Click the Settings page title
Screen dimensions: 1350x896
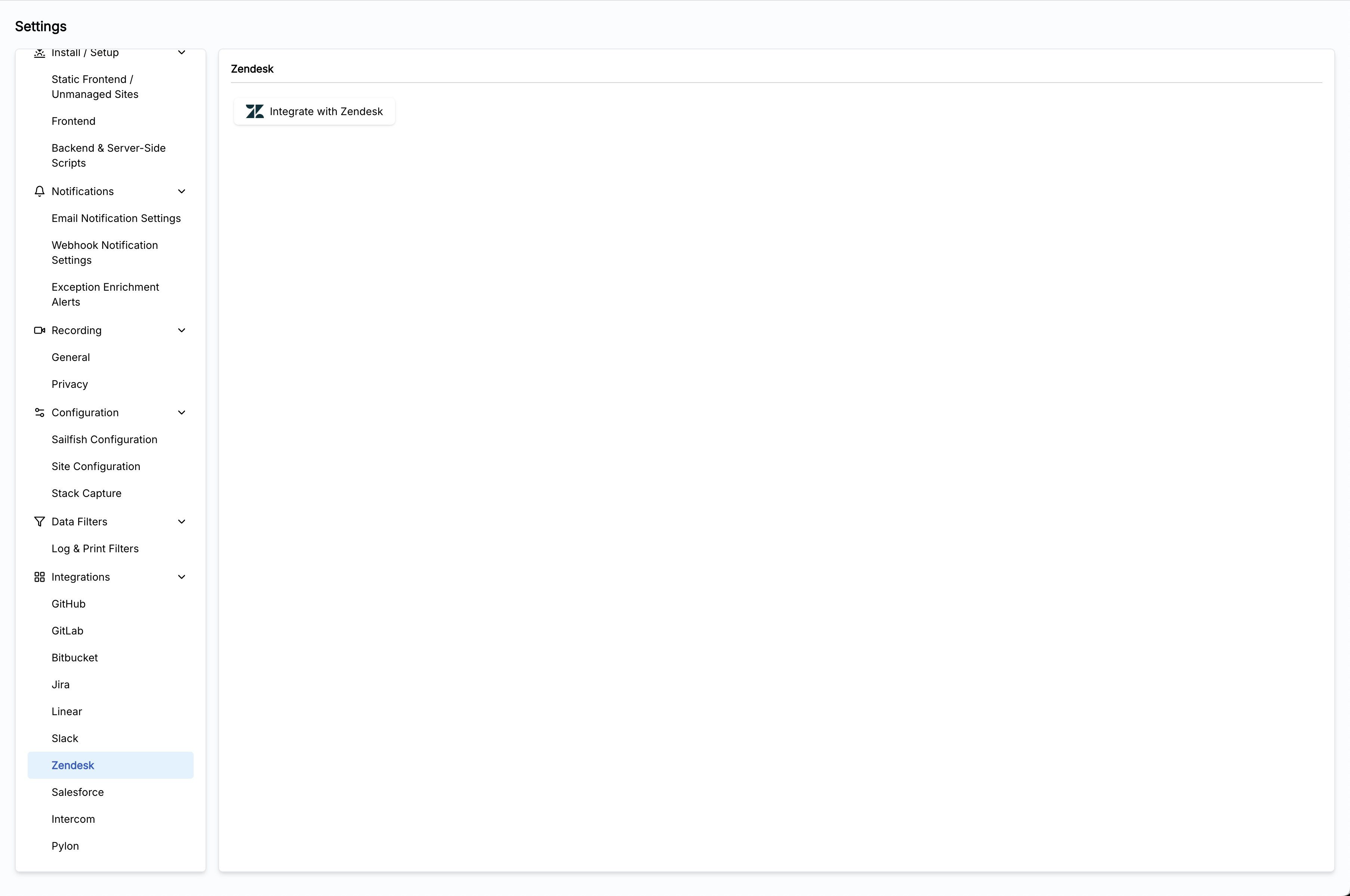click(x=41, y=26)
